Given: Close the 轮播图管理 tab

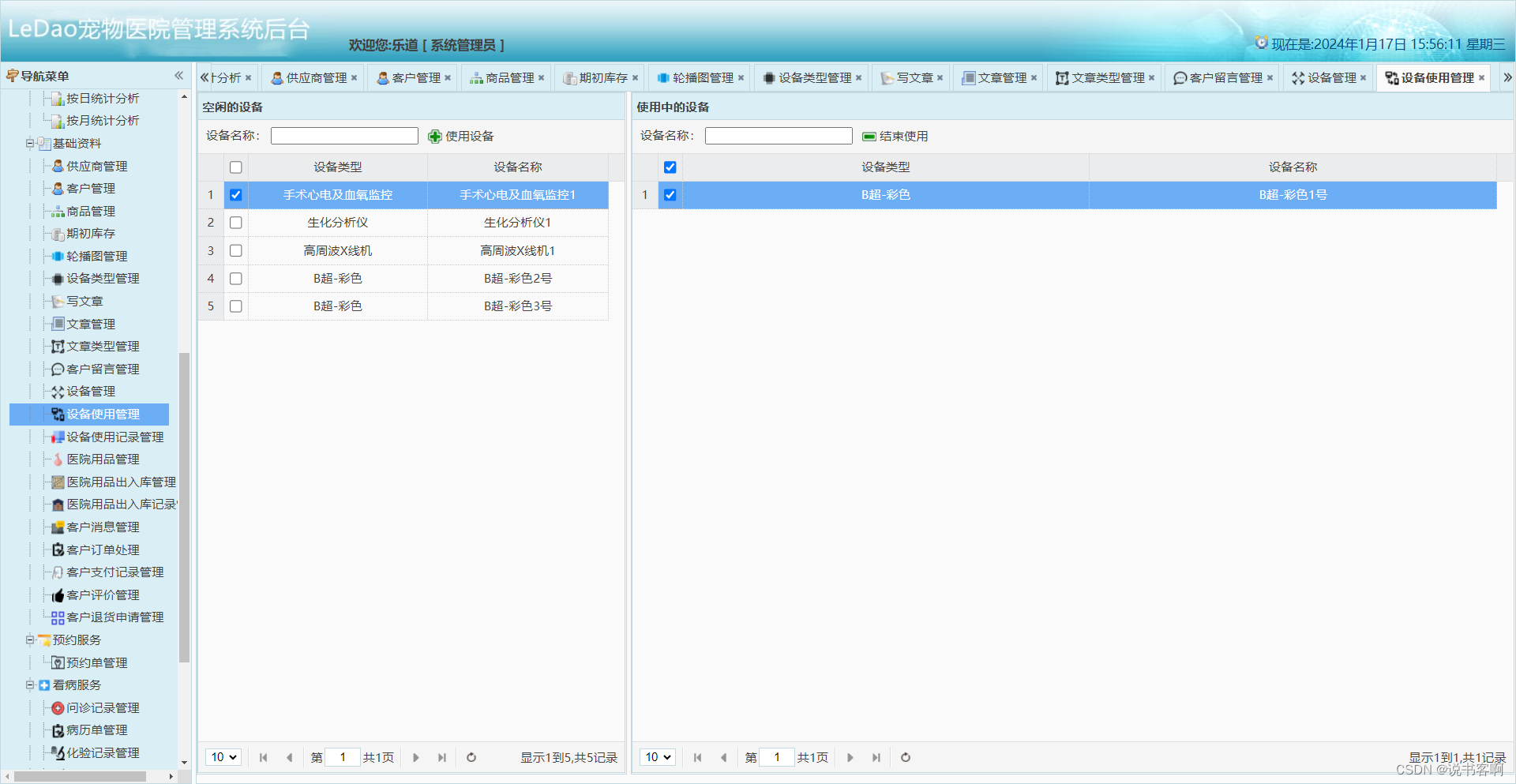Looking at the screenshot, I should point(741,77).
